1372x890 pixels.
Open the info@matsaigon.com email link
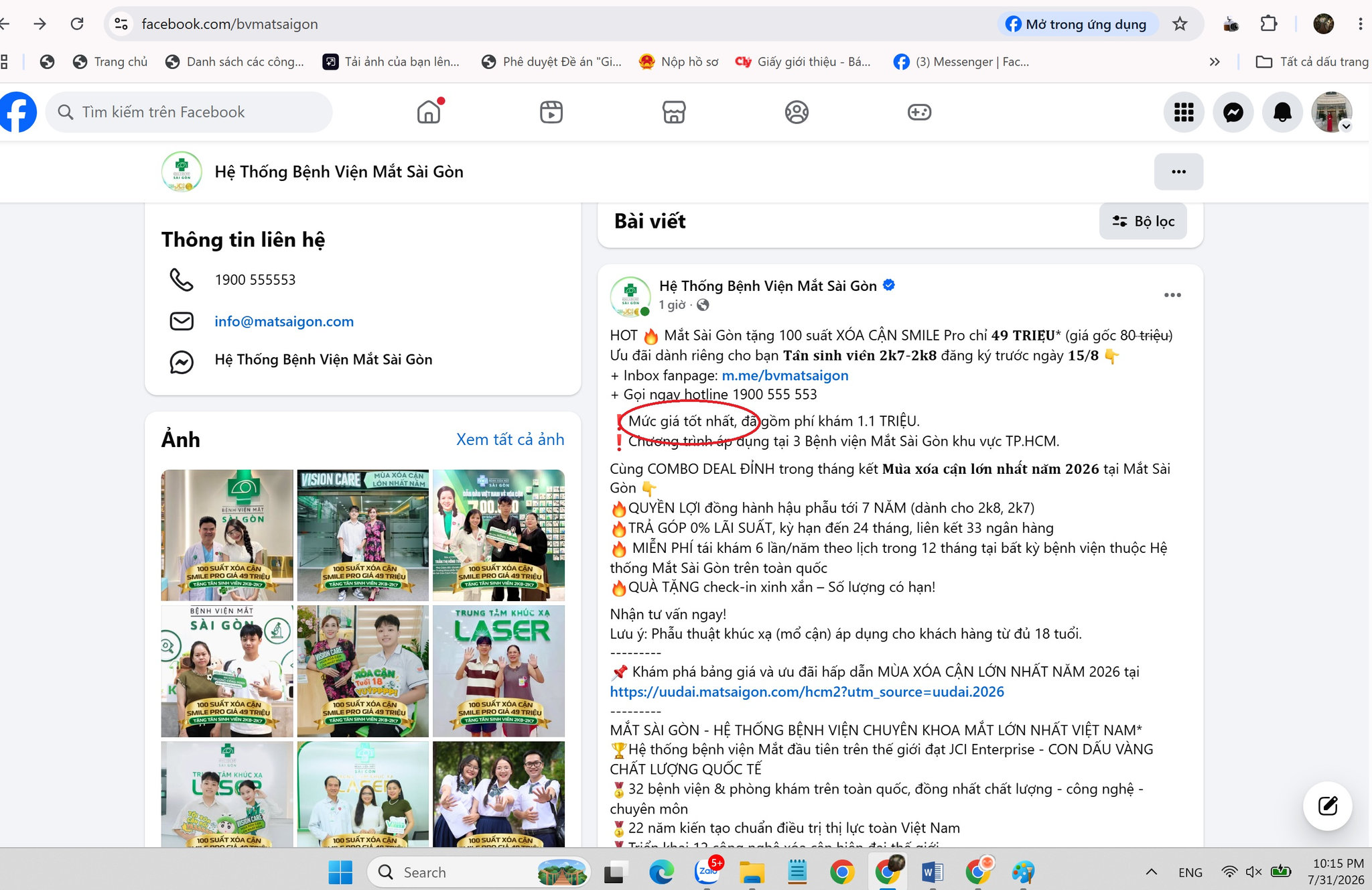[x=284, y=322]
